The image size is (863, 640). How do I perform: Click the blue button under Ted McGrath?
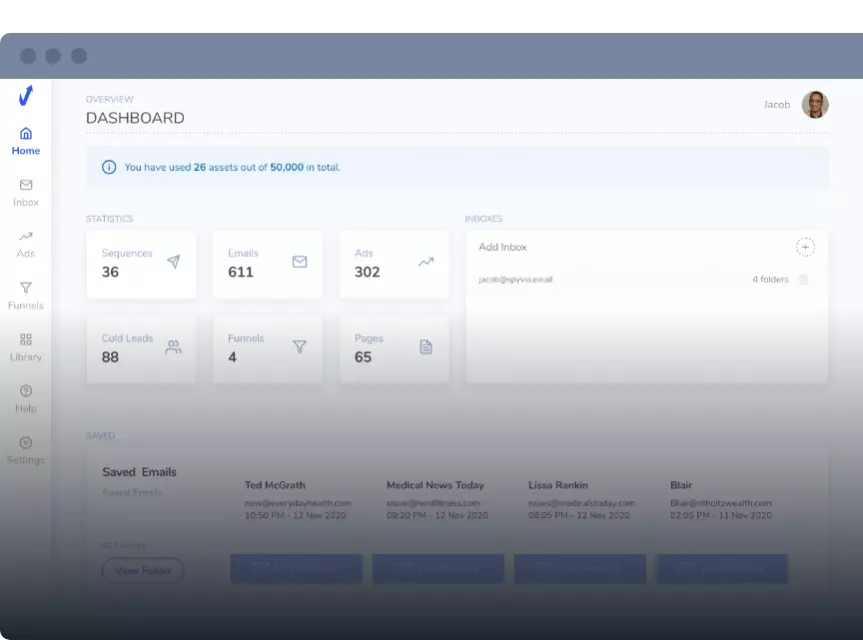[296, 568]
